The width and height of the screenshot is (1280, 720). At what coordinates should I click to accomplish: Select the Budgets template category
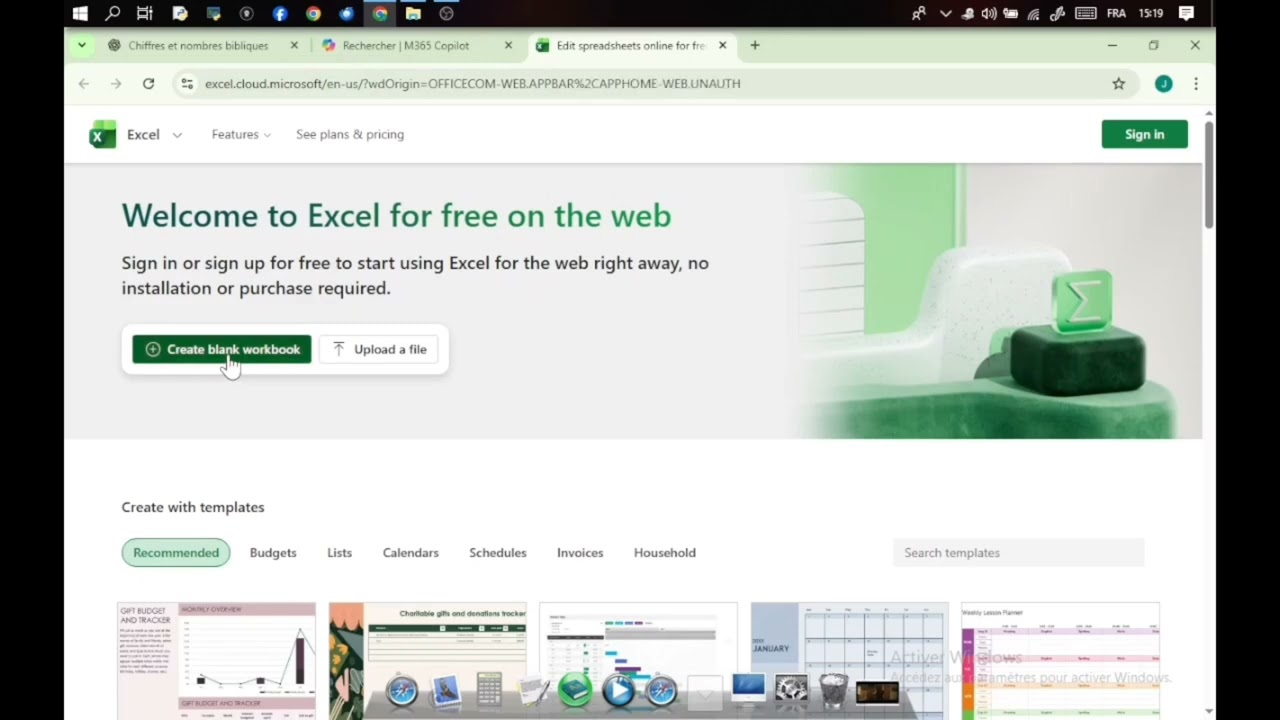(x=273, y=553)
